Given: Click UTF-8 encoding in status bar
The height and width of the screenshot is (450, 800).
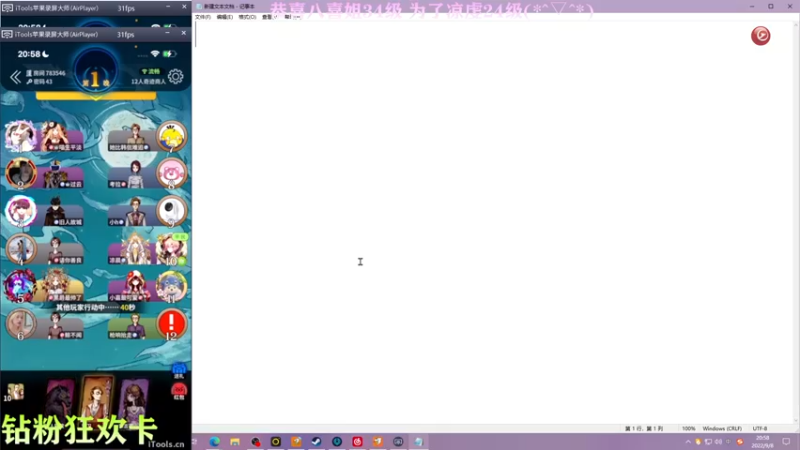Looking at the screenshot, I should pos(760,429).
